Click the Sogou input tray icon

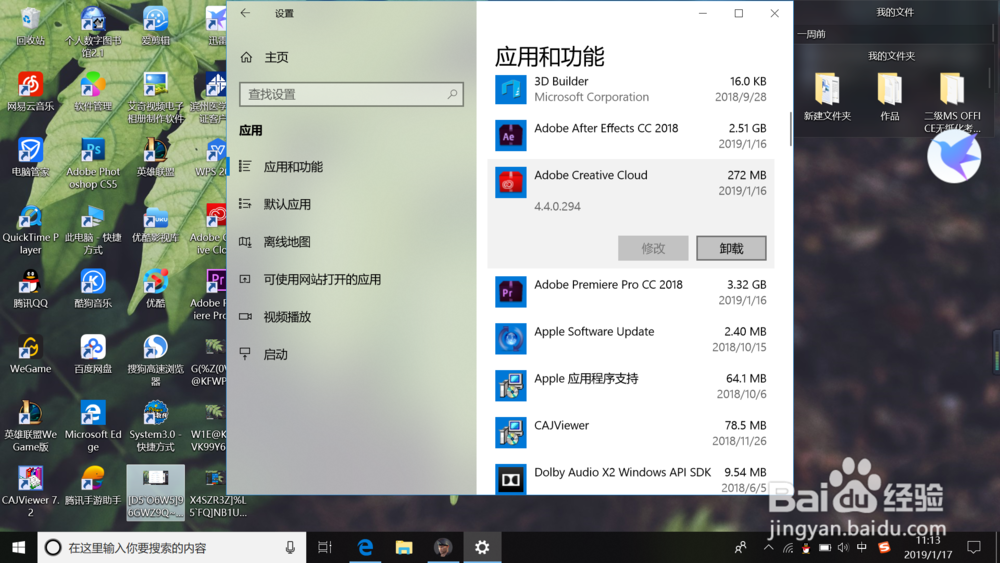pyautogui.click(x=884, y=547)
